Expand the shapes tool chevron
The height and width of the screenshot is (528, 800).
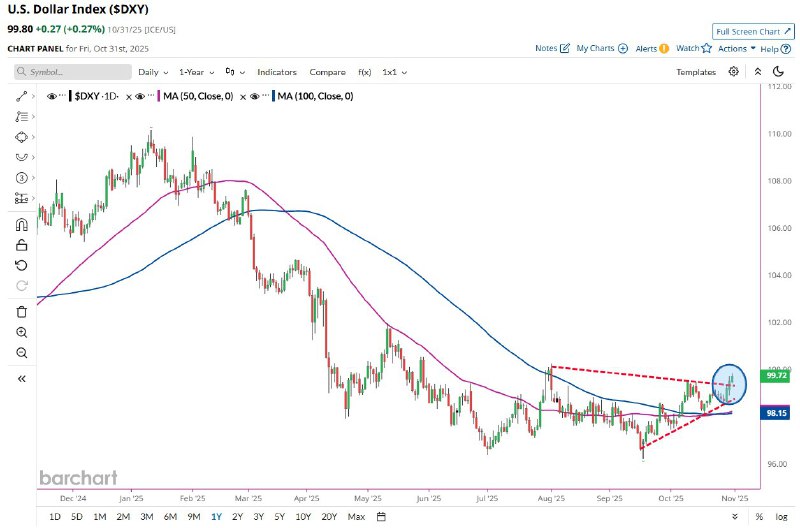(33, 137)
